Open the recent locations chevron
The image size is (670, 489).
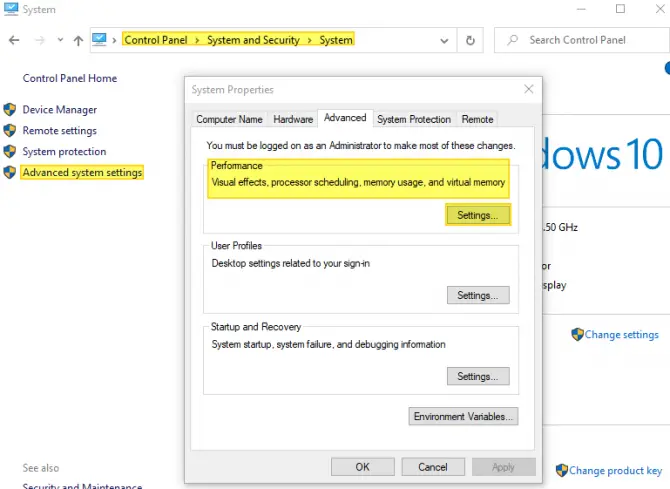pos(60,40)
